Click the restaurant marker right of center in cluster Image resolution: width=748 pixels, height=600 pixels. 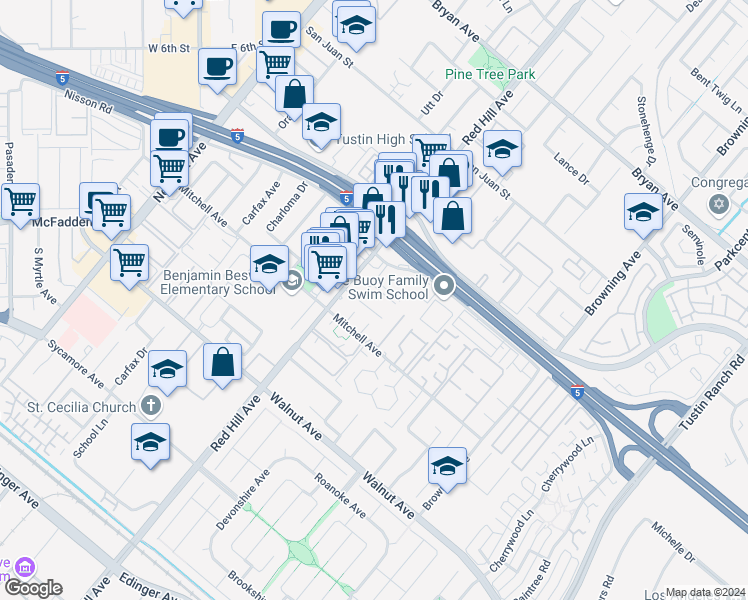coord(430,195)
